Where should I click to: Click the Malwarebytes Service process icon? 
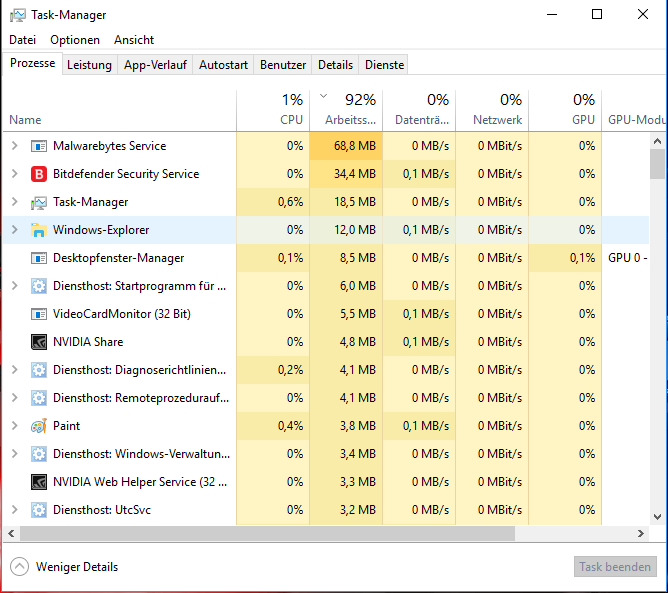(x=39, y=146)
